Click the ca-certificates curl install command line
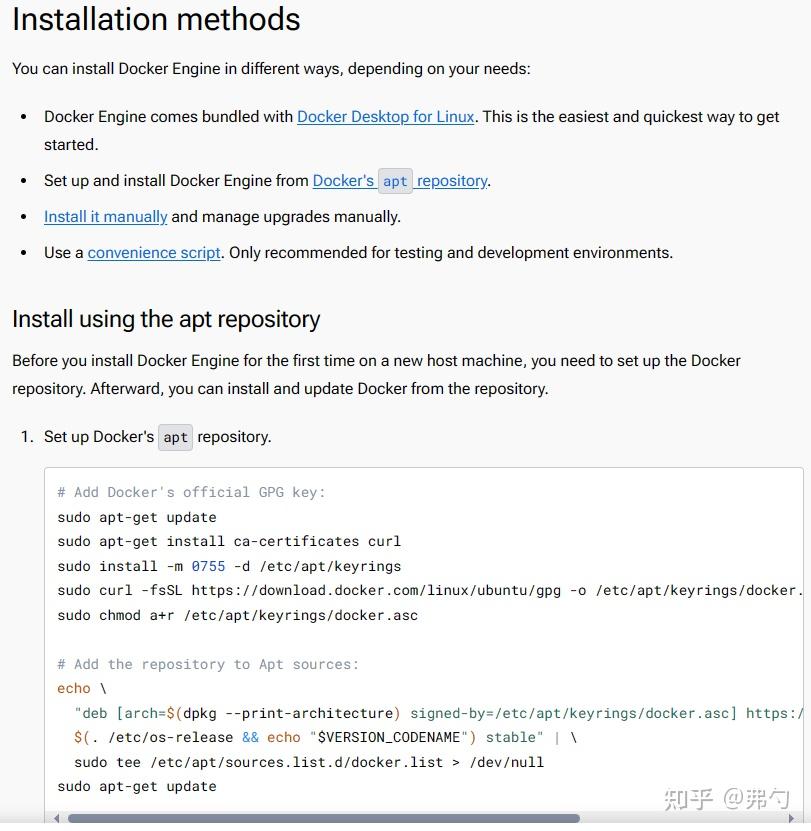 229,541
